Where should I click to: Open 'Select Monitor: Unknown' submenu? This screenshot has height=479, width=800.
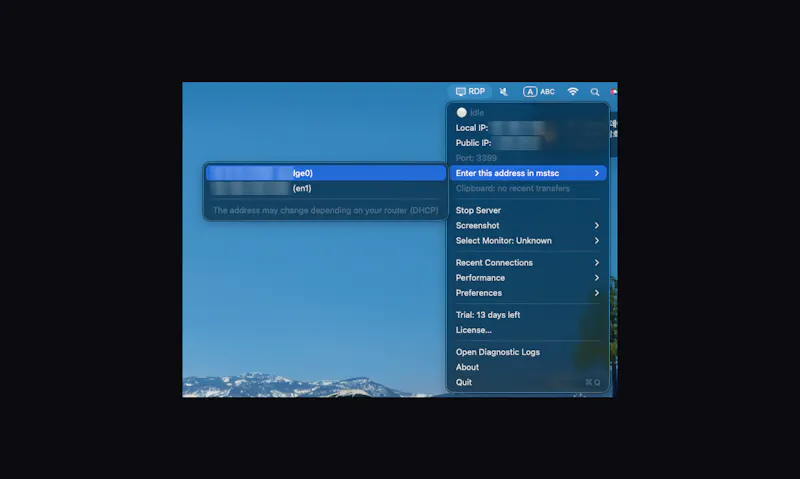[528, 241]
